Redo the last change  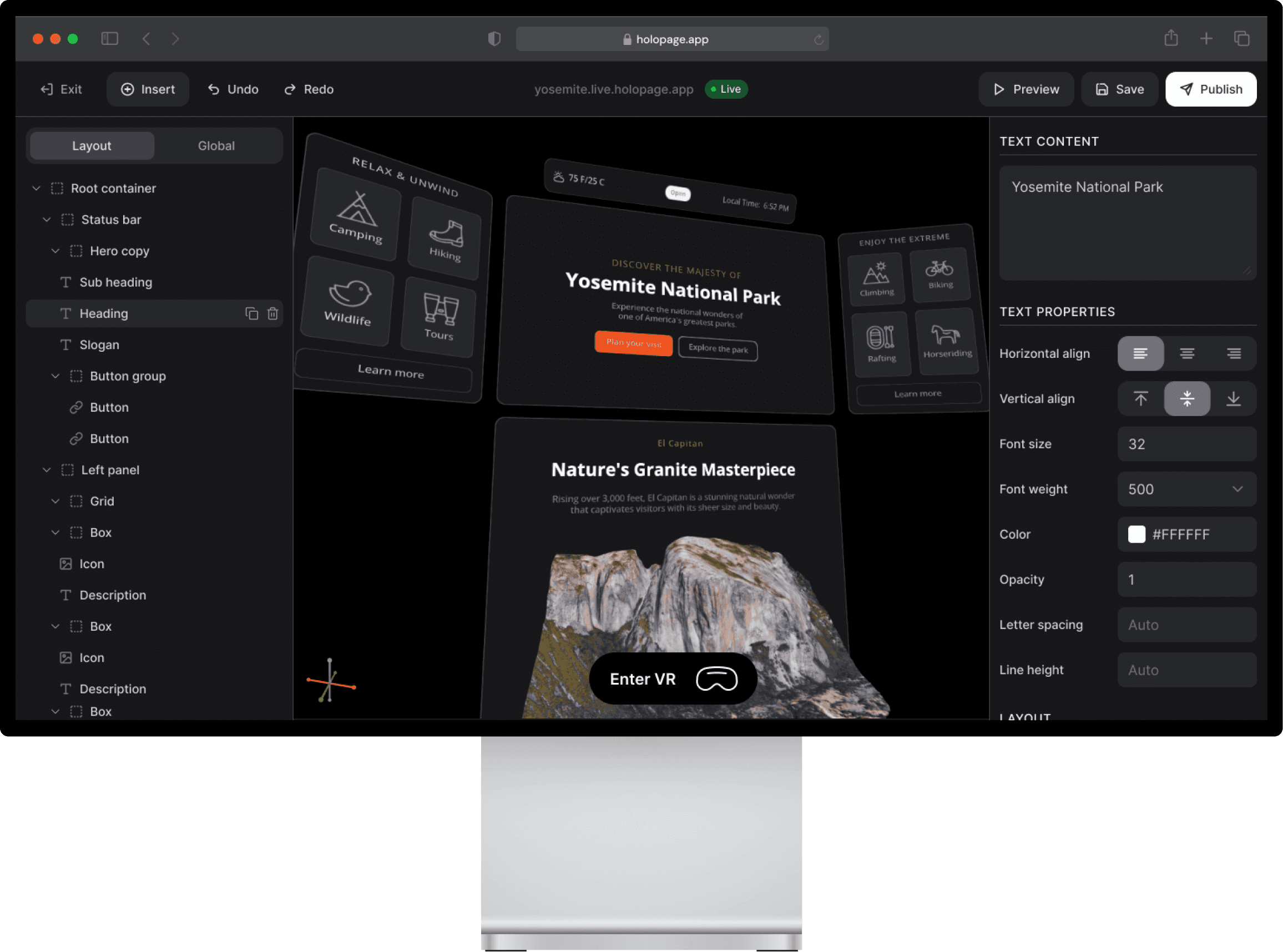[309, 89]
